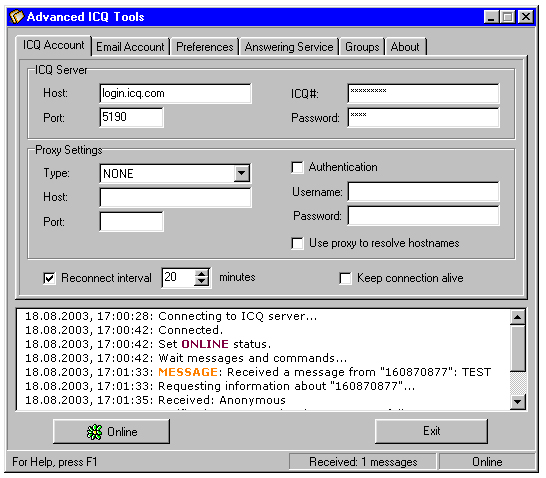
Task: Click the log scrollbar up arrow
Action: (x=517, y=317)
